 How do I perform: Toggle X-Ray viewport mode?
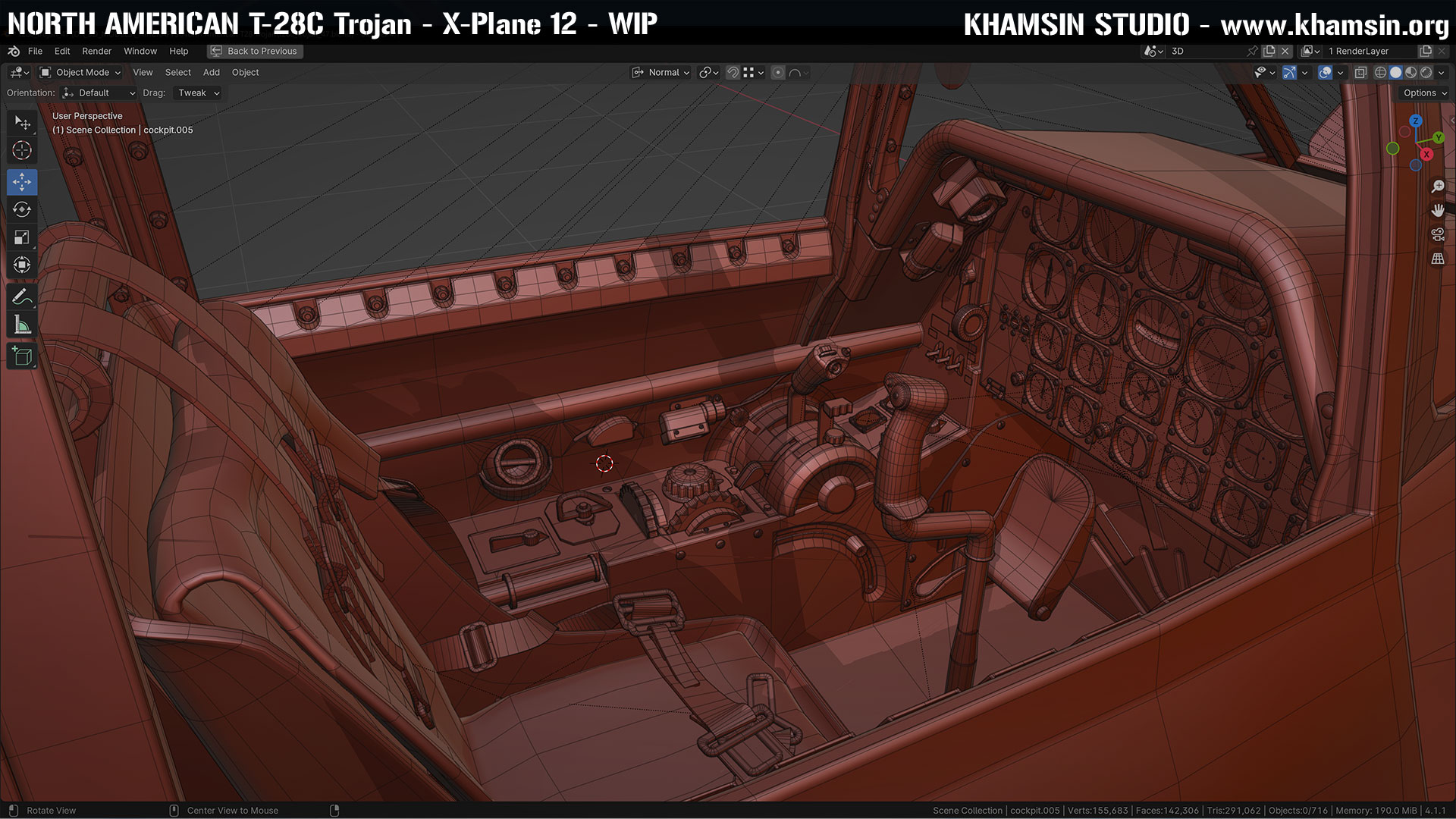(1360, 72)
